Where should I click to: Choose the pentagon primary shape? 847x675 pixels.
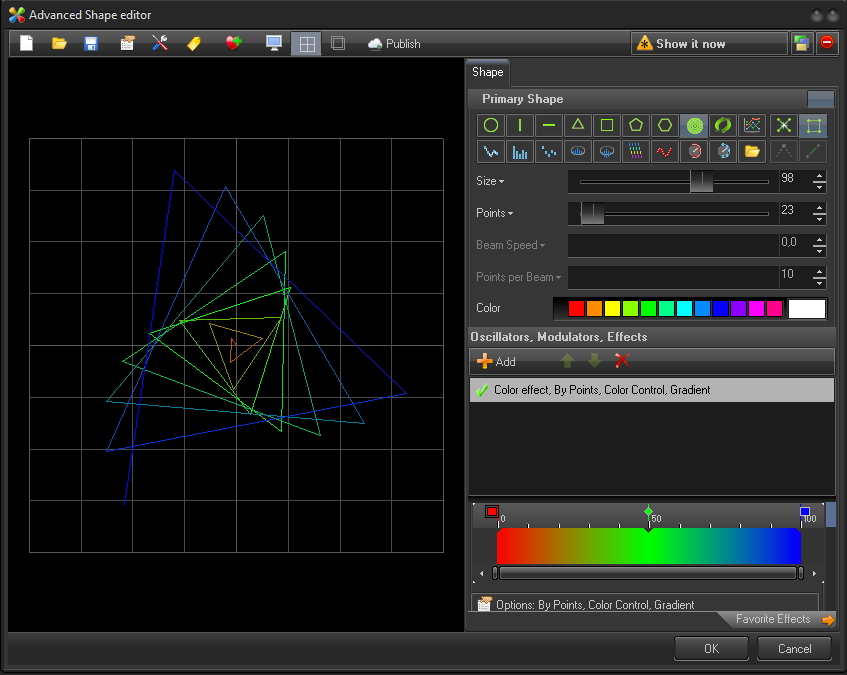click(x=635, y=125)
